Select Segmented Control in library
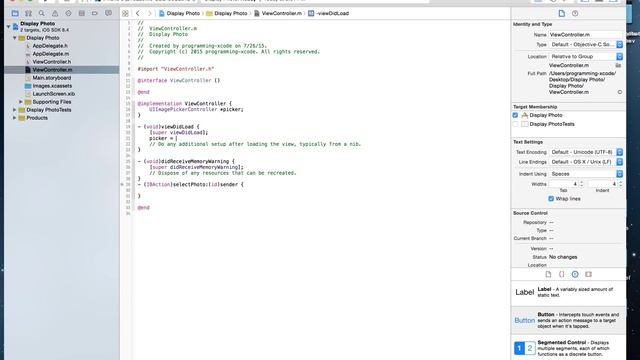Screen dimensions: 640x360 pyautogui.click(x=568, y=348)
